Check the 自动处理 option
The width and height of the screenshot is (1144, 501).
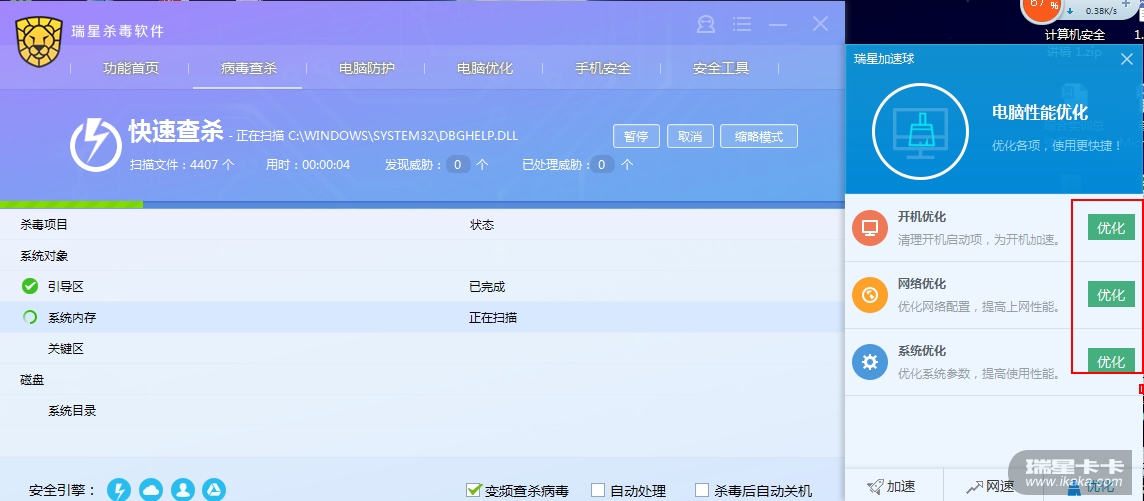598,490
